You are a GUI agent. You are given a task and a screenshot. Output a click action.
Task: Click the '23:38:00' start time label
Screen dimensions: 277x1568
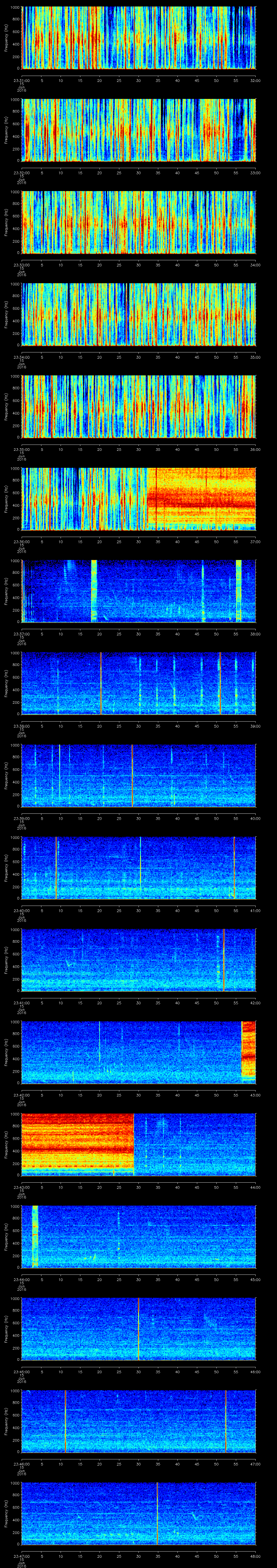[22, 726]
